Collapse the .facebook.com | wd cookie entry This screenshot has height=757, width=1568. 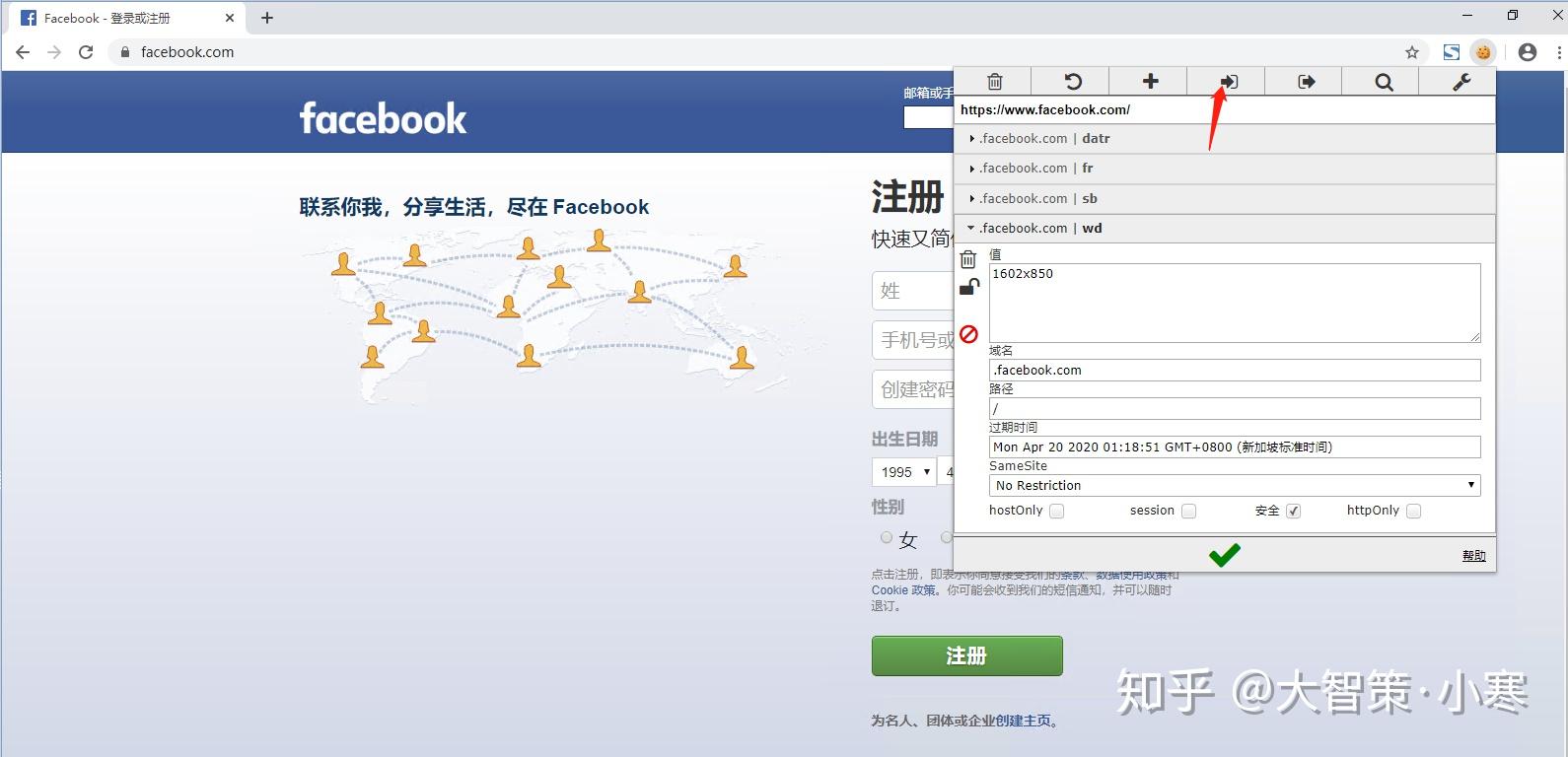pyautogui.click(x=1225, y=228)
